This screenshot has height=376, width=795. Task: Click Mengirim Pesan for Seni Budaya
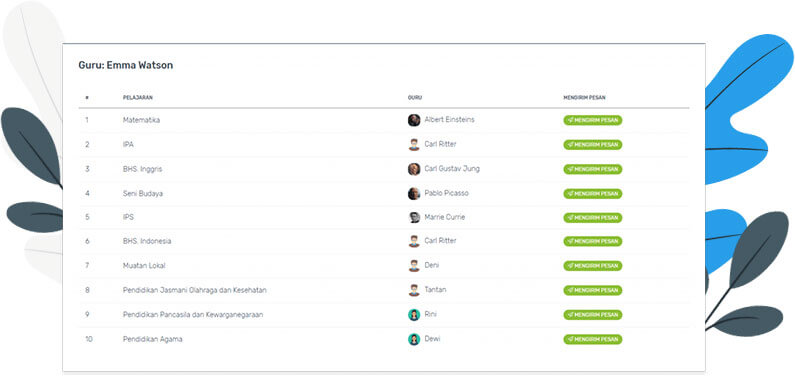pyautogui.click(x=593, y=194)
